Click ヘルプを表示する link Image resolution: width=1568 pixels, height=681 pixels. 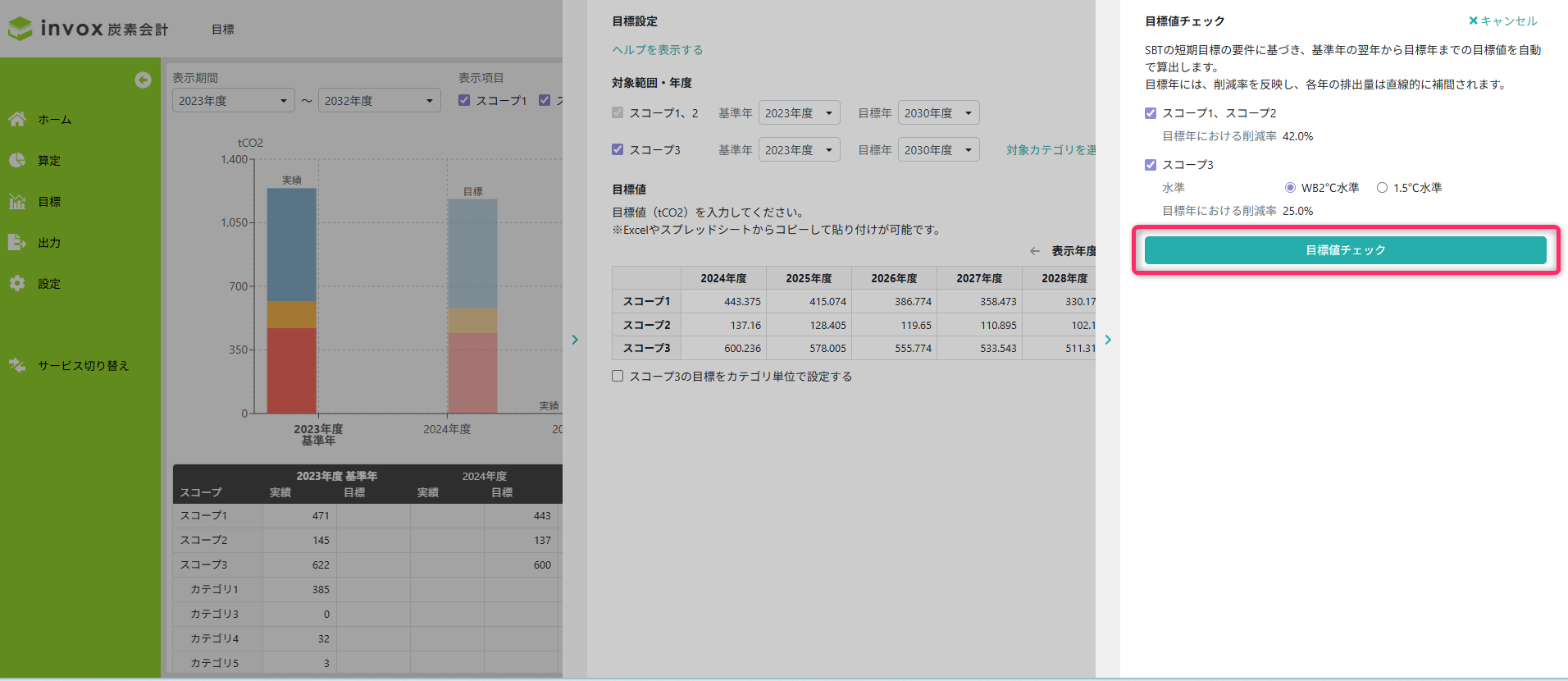(657, 50)
